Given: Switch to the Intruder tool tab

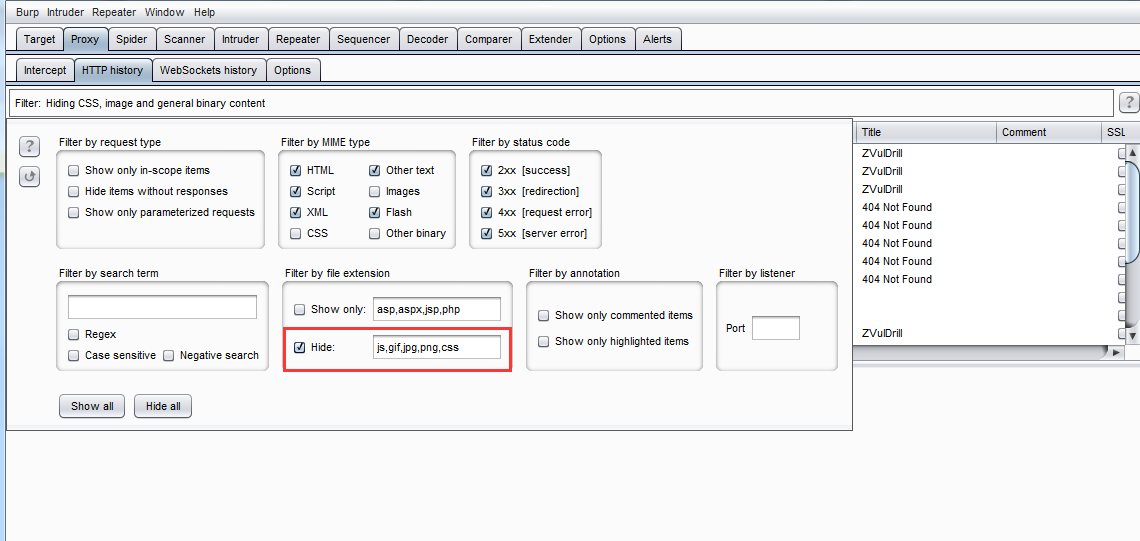Looking at the screenshot, I should pos(241,39).
